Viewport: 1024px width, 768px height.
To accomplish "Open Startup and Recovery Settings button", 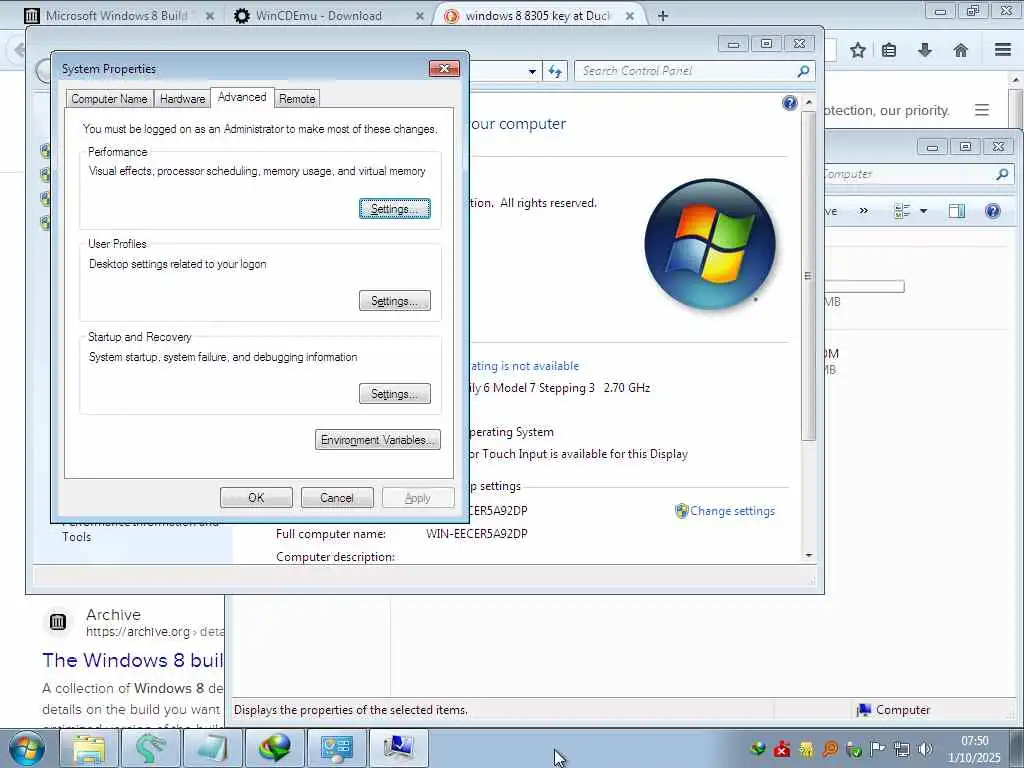I will click(x=394, y=394).
